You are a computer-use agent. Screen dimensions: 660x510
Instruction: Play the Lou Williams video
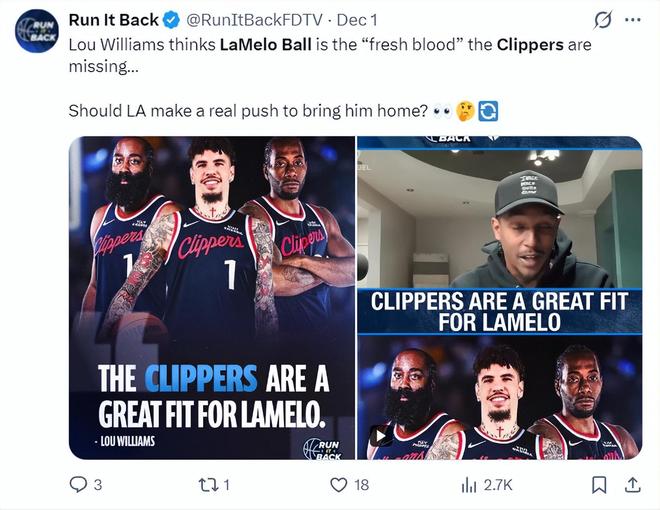381,436
